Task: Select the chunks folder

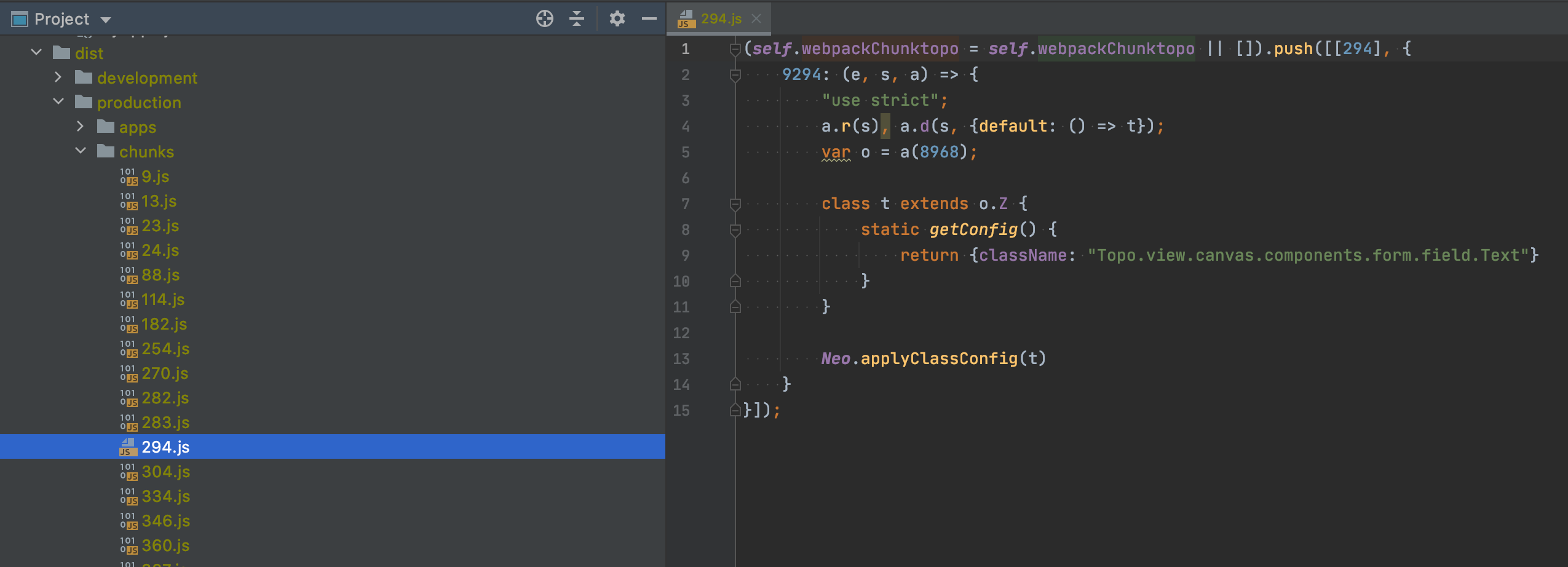Action: coord(146,152)
